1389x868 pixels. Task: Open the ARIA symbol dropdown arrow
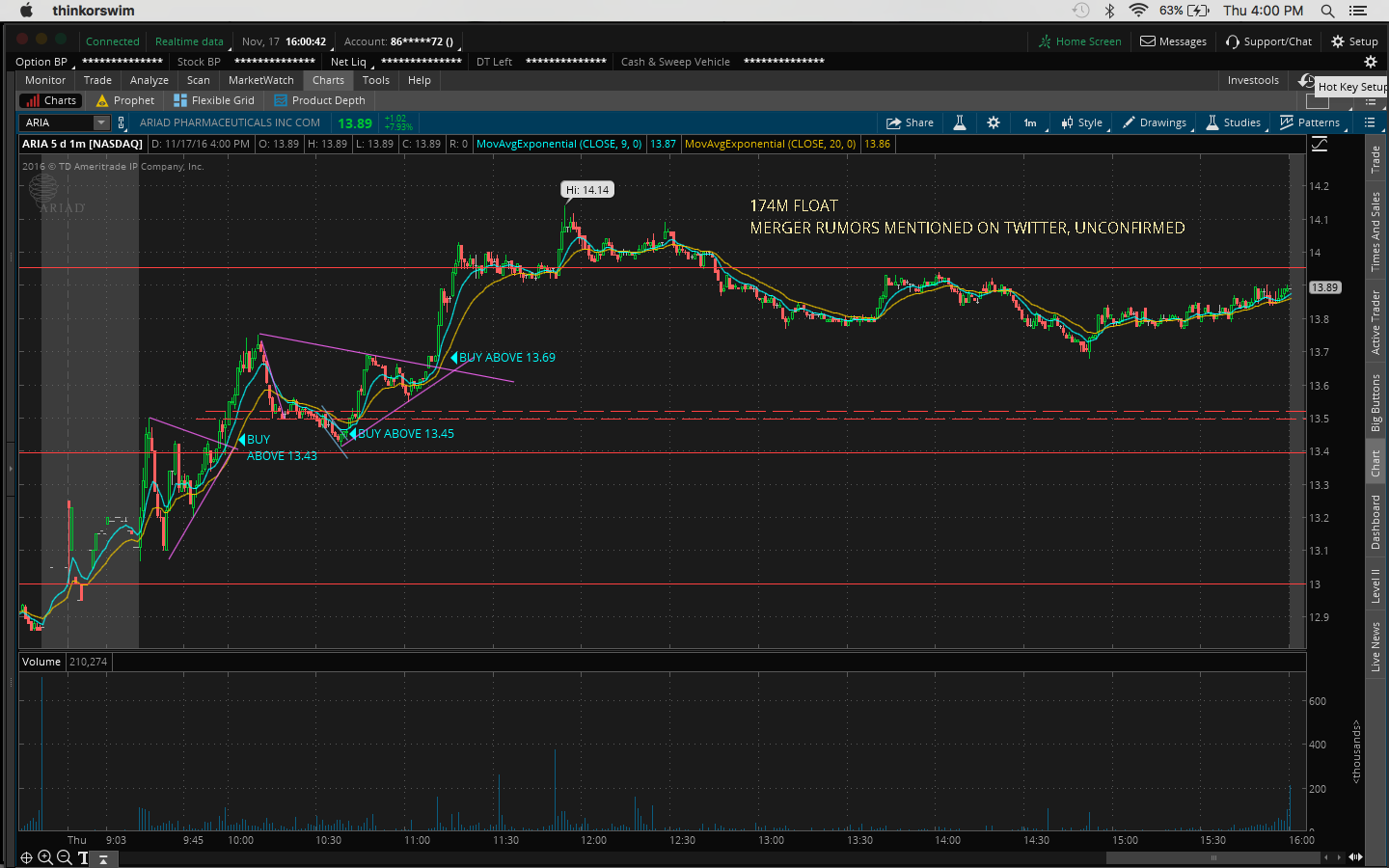101,122
